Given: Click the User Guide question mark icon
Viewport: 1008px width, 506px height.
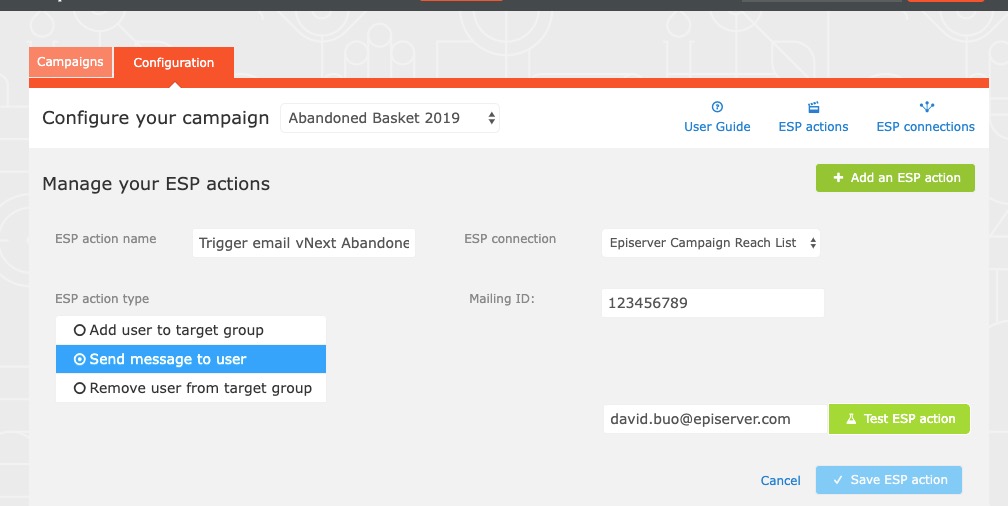Looking at the screenshot, I should 717,107.
